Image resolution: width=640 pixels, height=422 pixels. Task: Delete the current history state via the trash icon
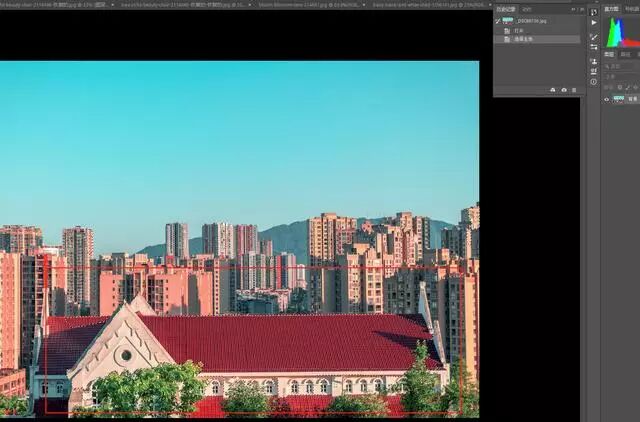574,90
